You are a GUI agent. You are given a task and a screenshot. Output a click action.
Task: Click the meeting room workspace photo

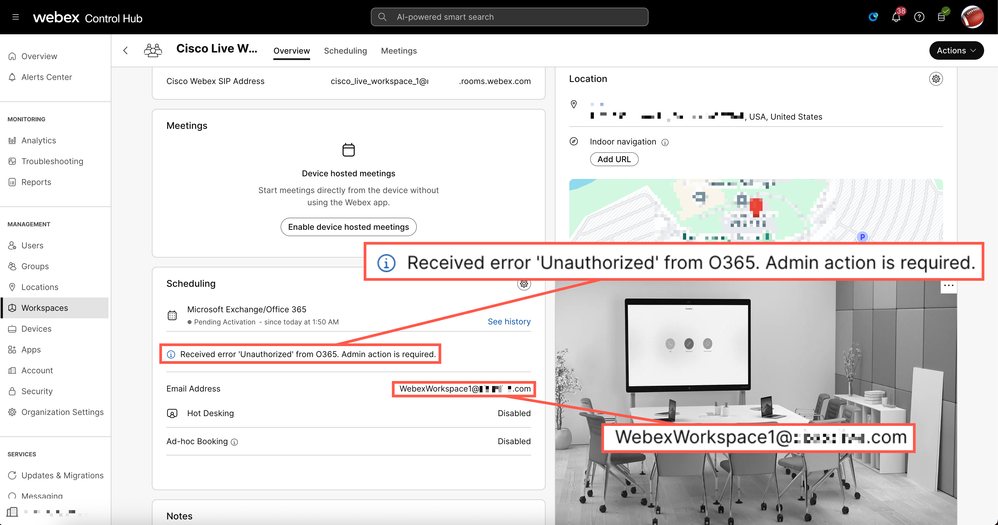click(x=756, y=402)
